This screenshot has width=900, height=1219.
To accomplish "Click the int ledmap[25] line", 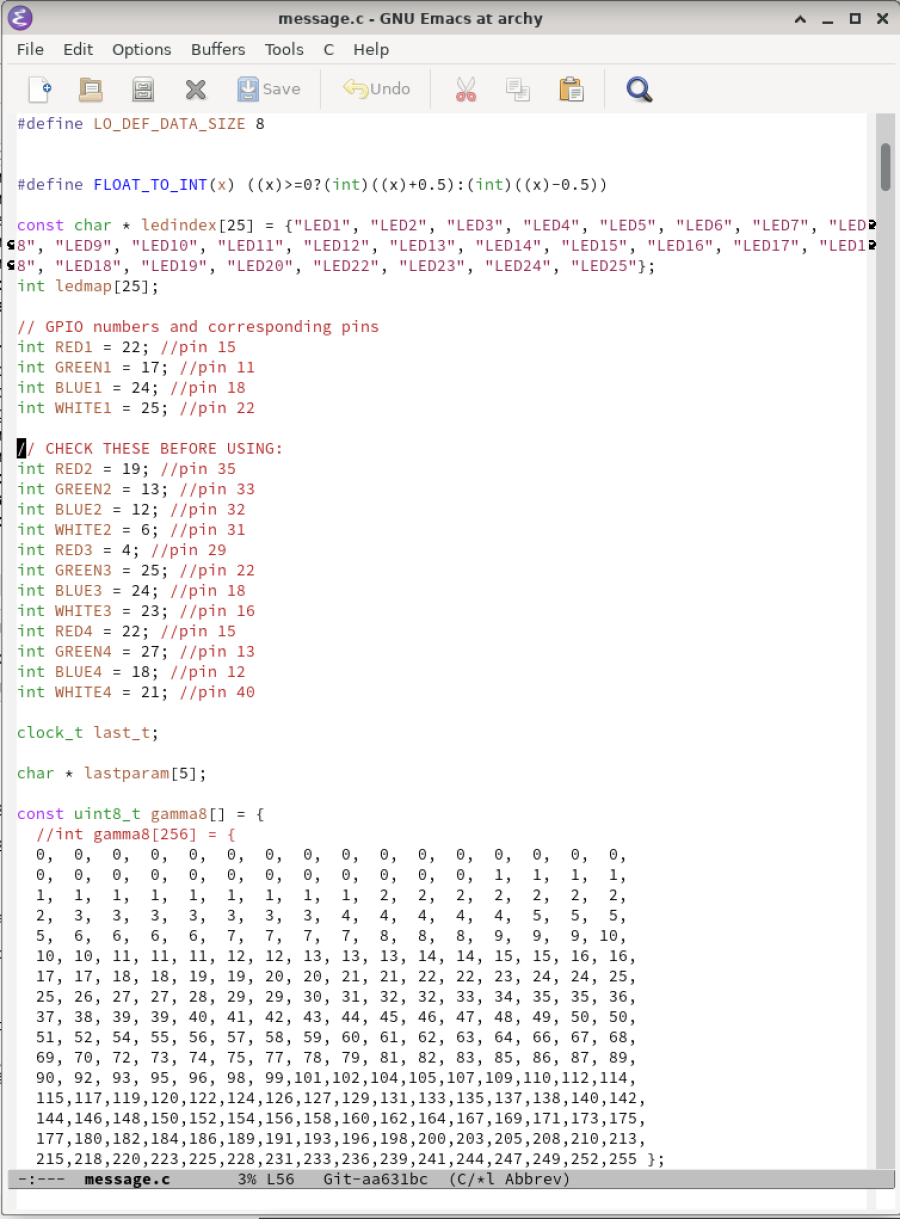I will tap(88, 286).
